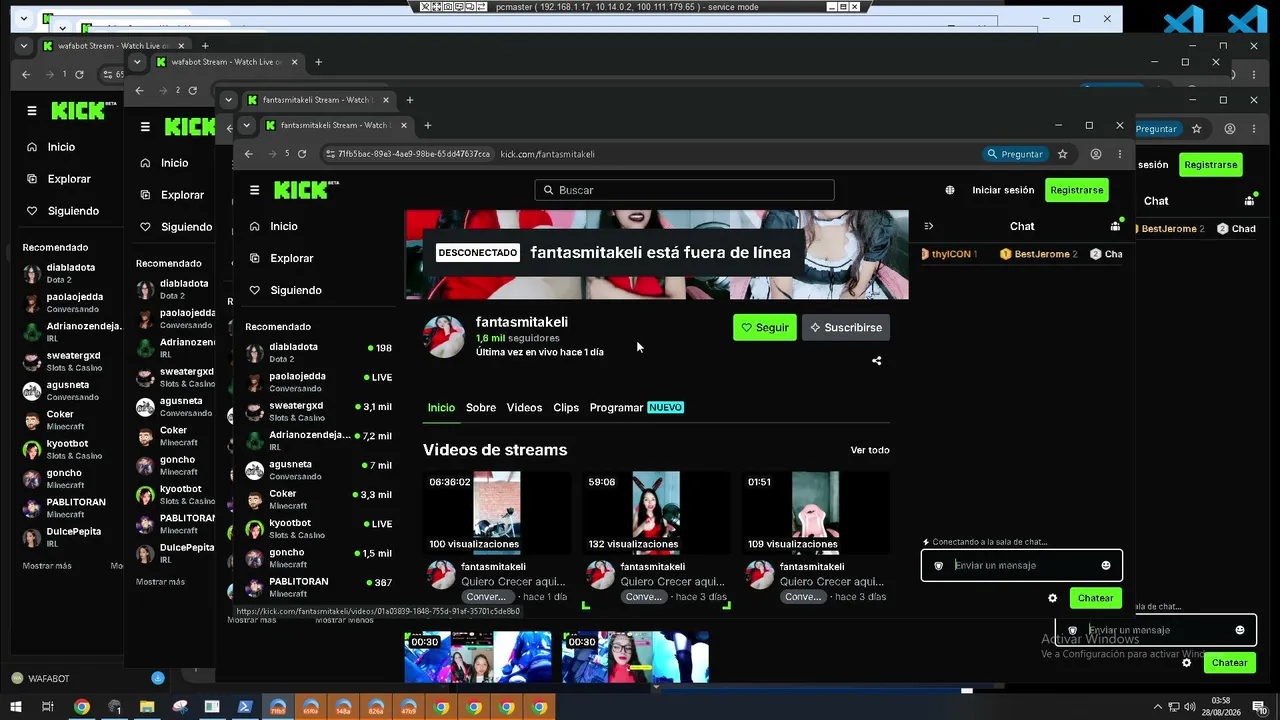Click the fantasmitakeli profile avatar beside the channel name
Screen dimensions: 1280x720
[x=444, y=336]
